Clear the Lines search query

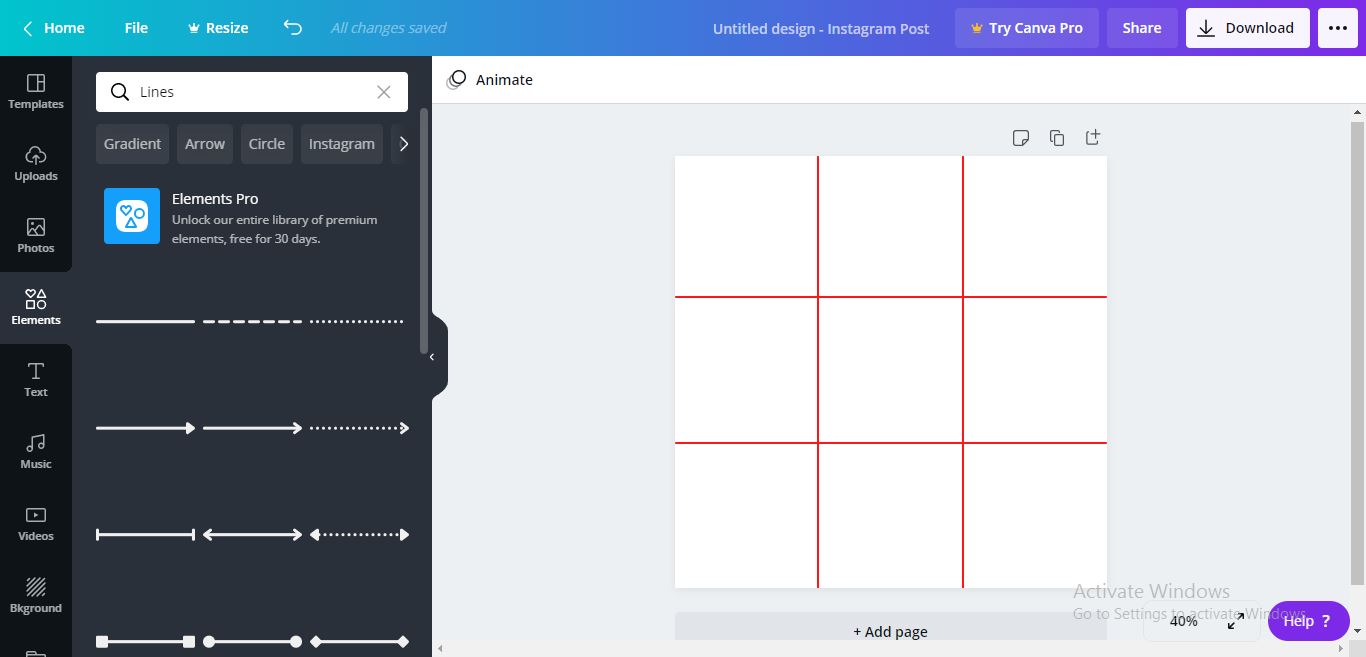click(384, 91)
